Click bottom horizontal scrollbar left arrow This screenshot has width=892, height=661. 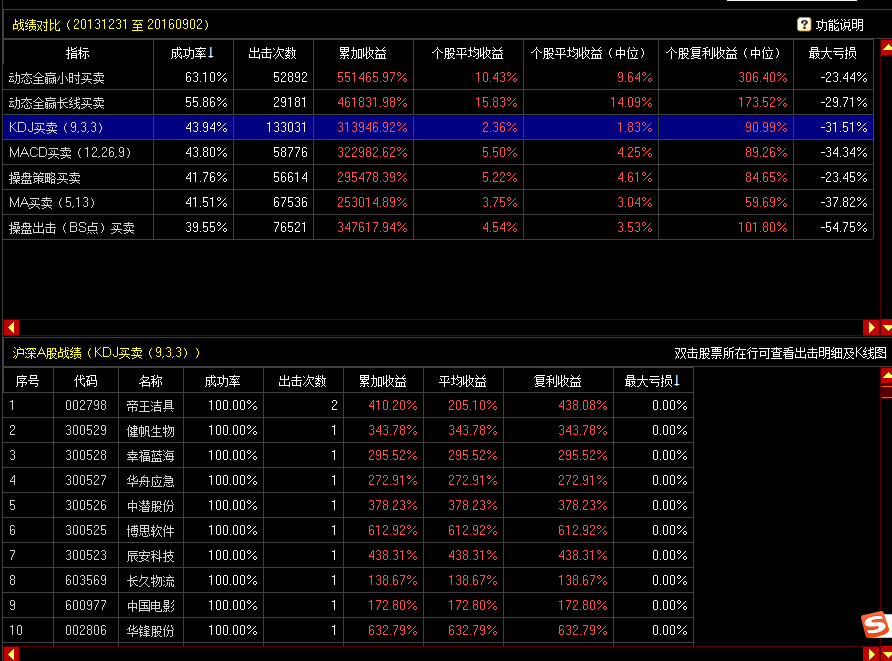[10, 653]
